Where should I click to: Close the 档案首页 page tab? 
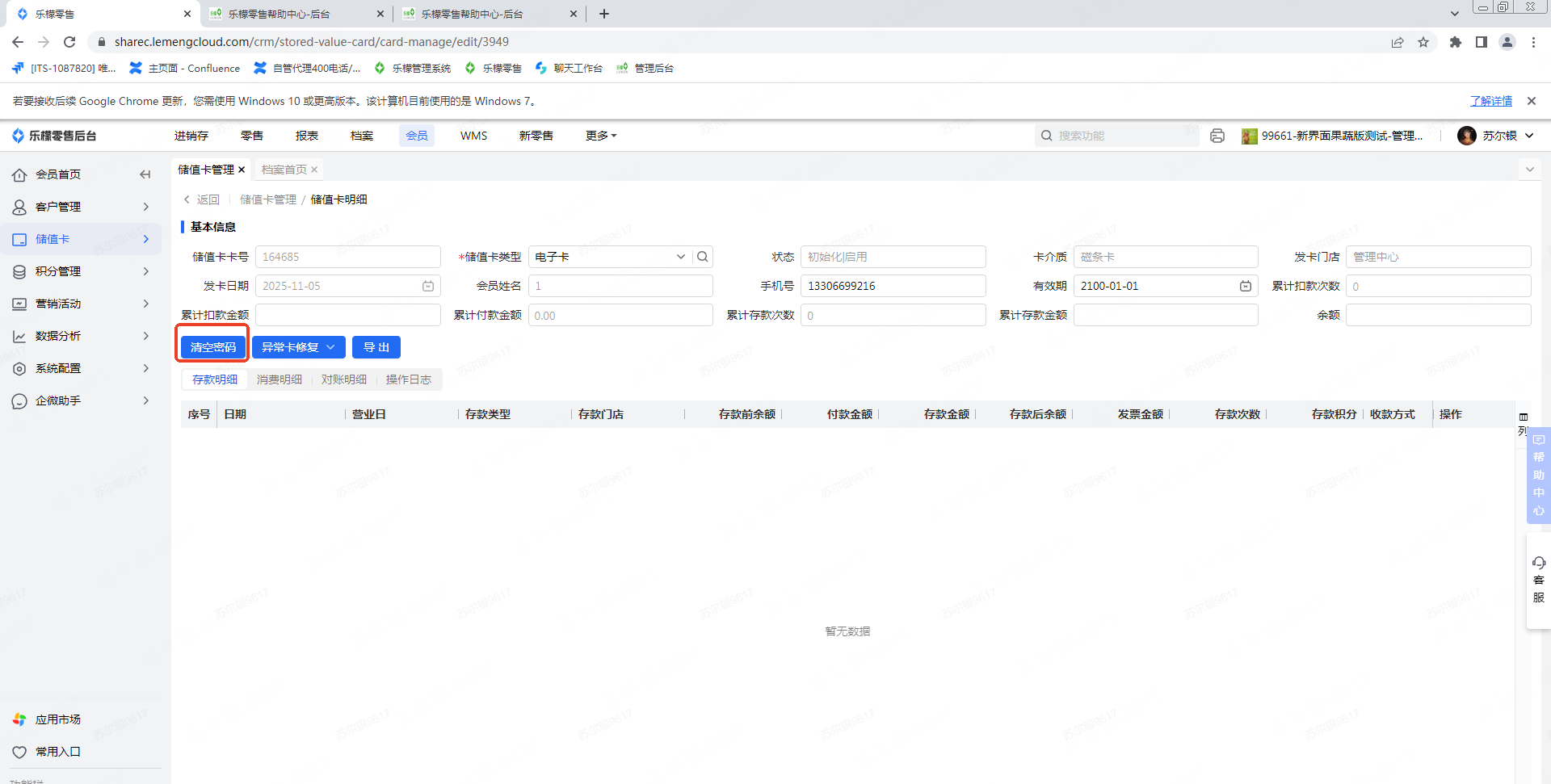(x=314, y=170)
